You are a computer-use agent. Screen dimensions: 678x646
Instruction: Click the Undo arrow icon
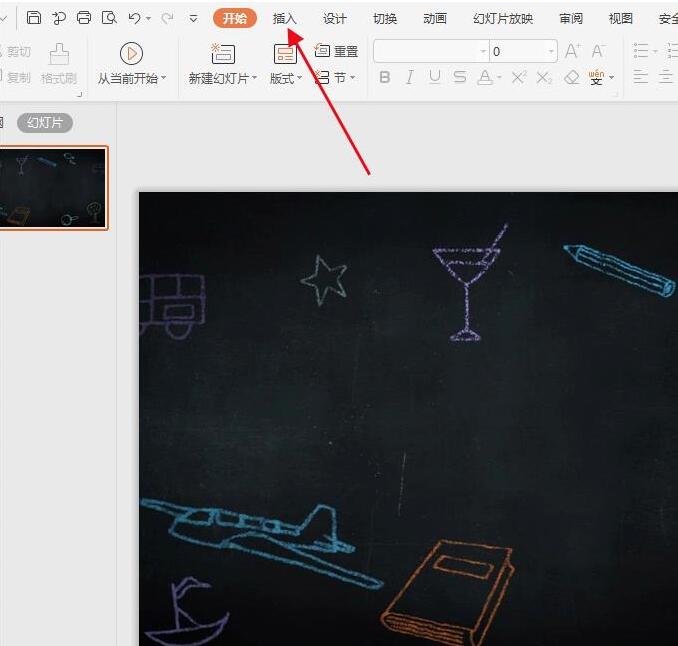(135, 18)
